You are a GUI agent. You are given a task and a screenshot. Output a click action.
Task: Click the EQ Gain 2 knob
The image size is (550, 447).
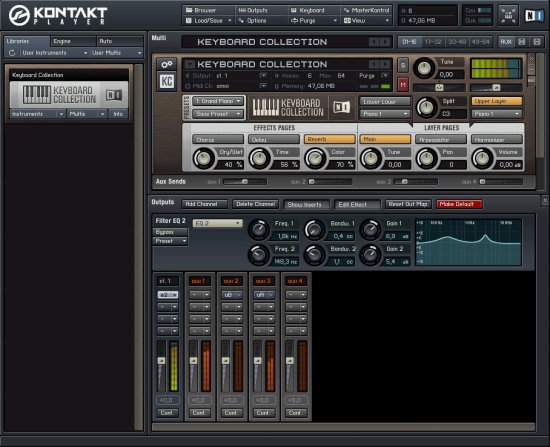click(x=370, y=255)
